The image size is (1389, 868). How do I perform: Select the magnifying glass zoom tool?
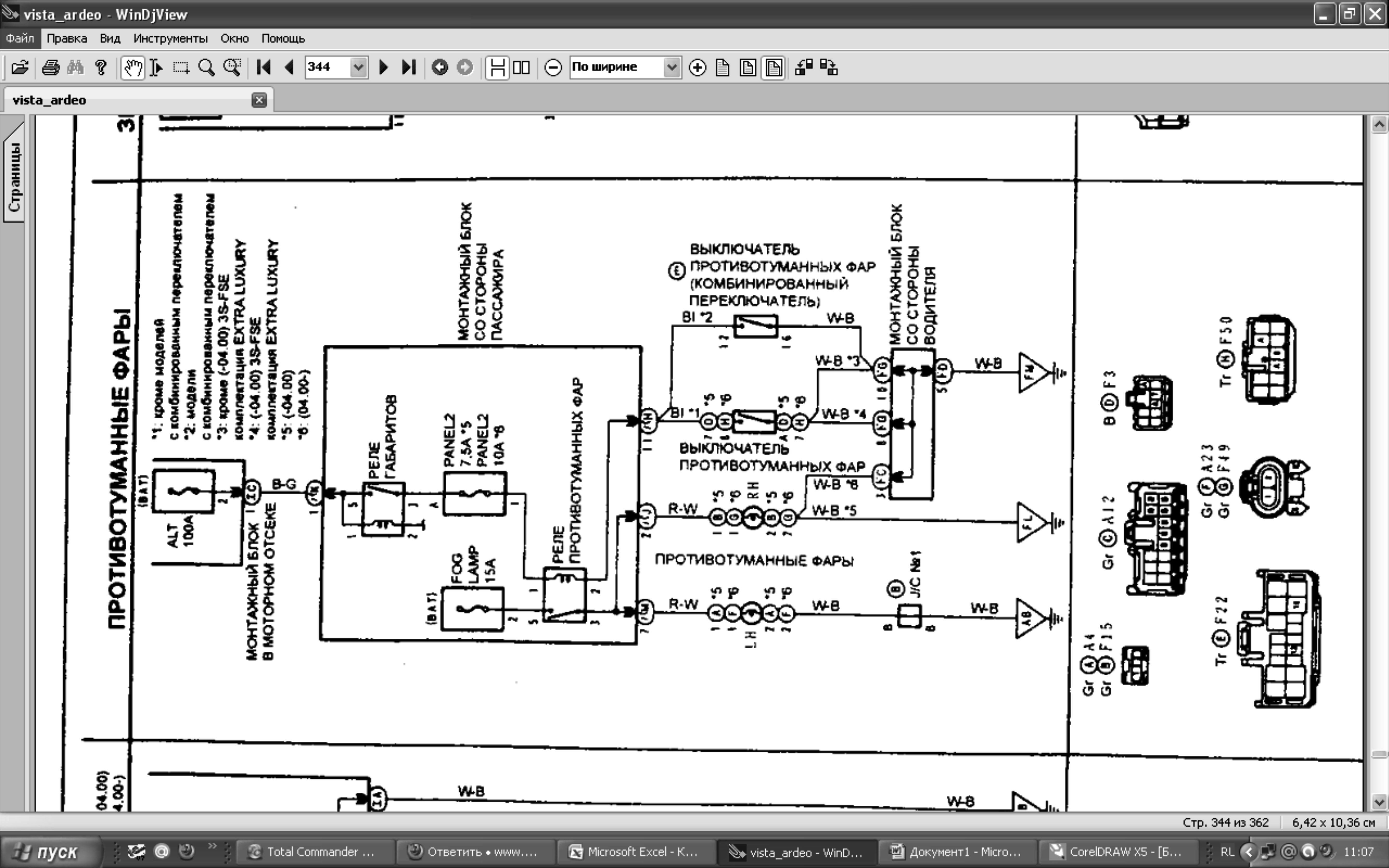[206, 68]
